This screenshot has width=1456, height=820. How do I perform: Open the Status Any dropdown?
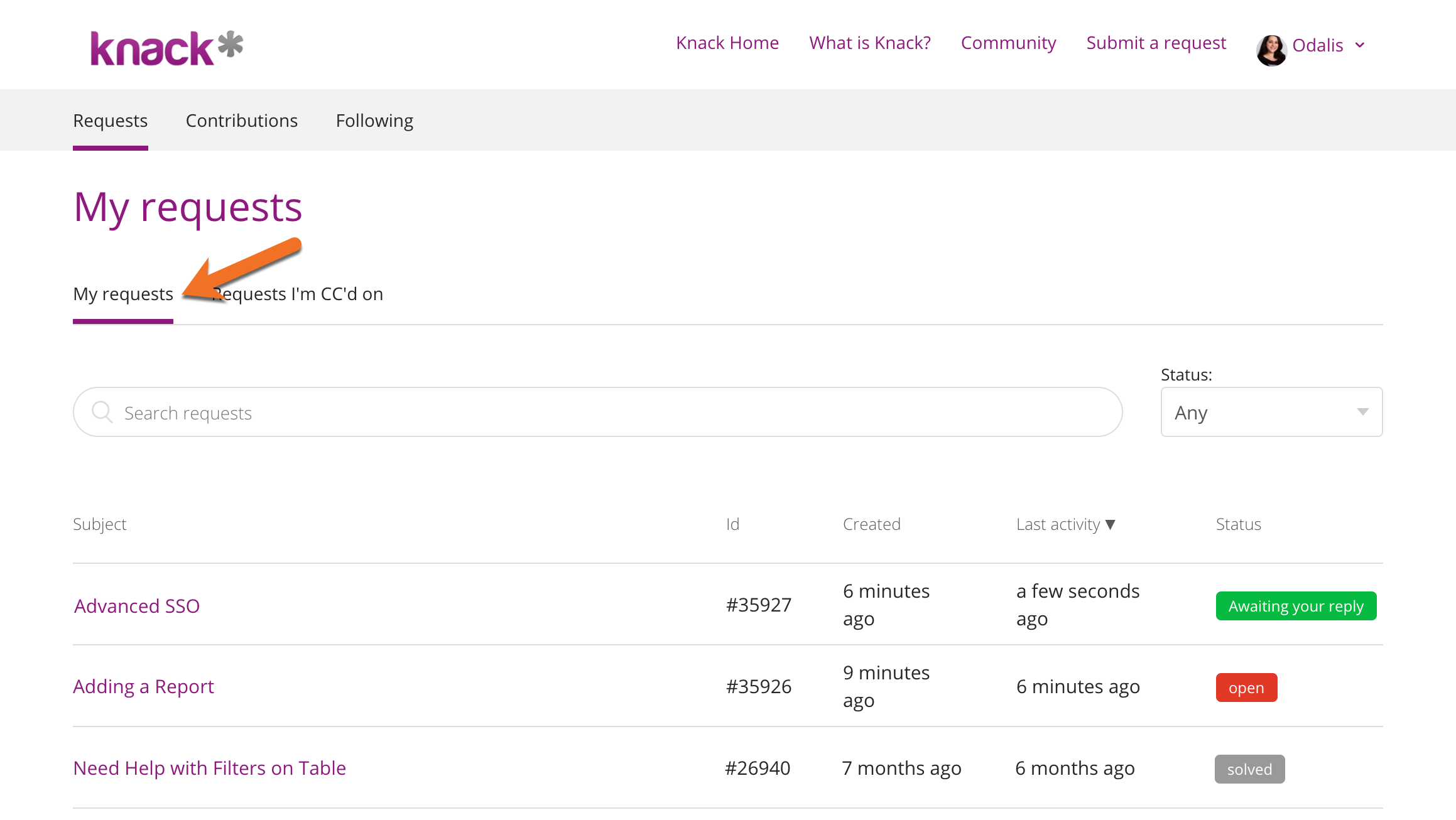pyautogui.click(x=1271, y=412)
